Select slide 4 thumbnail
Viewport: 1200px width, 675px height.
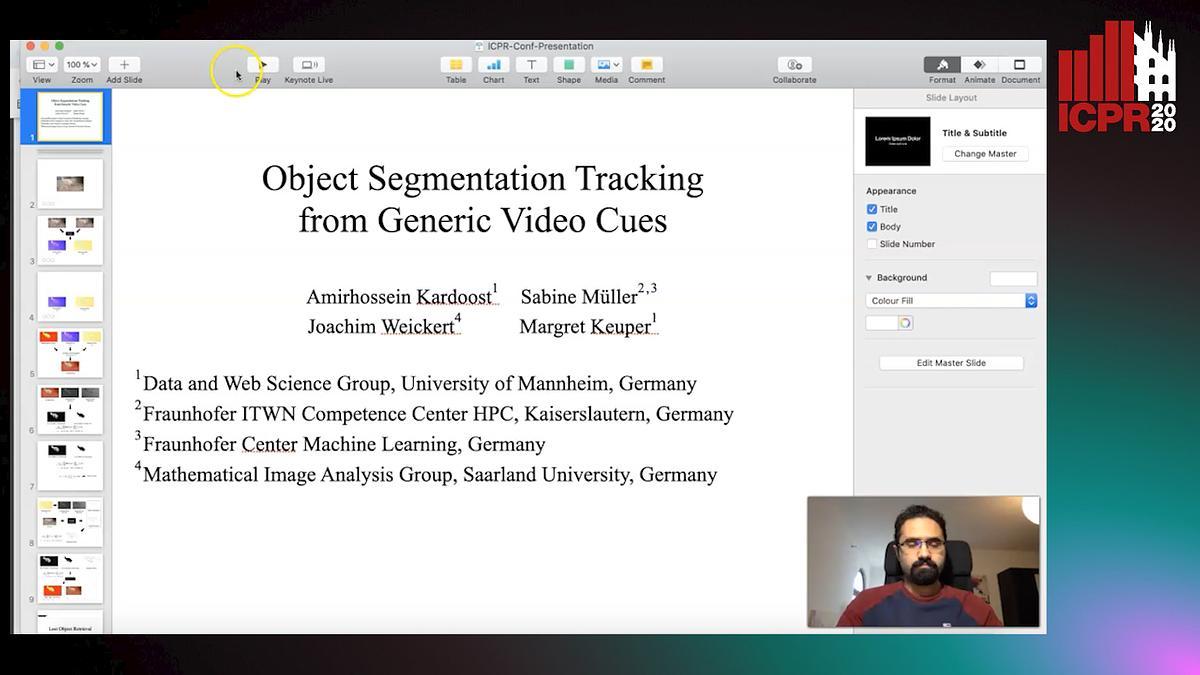point(70,296)
